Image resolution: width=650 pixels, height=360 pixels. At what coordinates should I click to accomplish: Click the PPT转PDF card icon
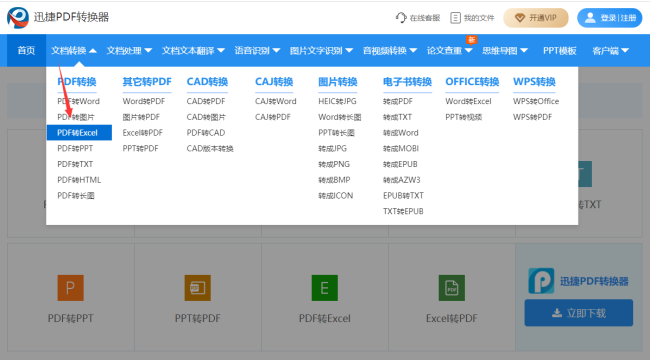197,288
